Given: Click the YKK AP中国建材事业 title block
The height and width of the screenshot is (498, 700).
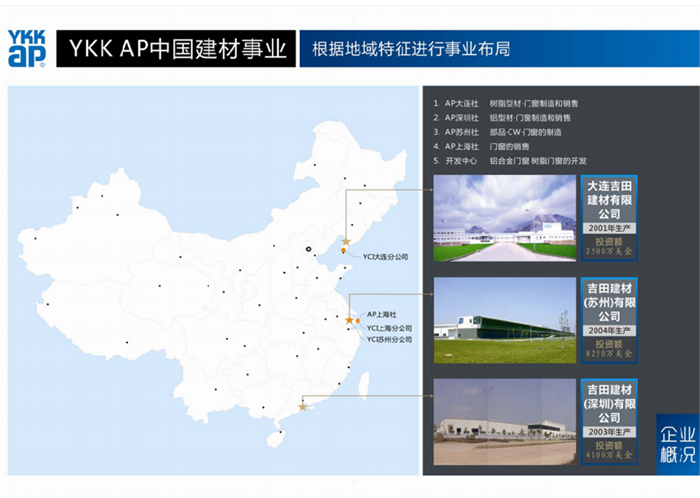Looking at the screenshot, I should point(176,49).
